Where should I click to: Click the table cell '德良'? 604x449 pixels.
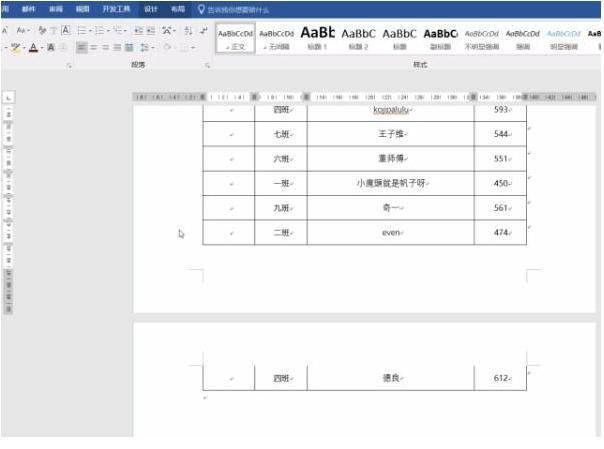click(x=391, y=378)
